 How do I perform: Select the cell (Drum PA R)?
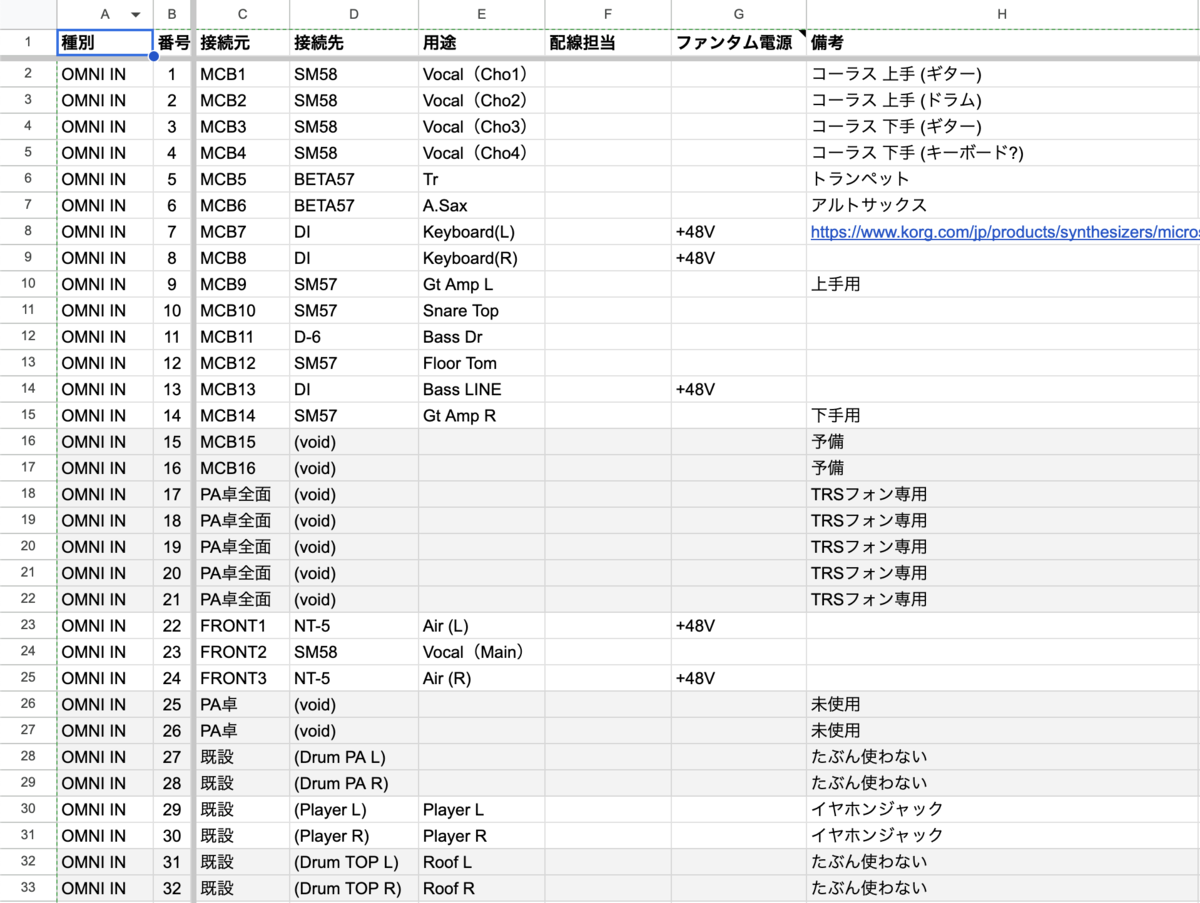point(354,783)
